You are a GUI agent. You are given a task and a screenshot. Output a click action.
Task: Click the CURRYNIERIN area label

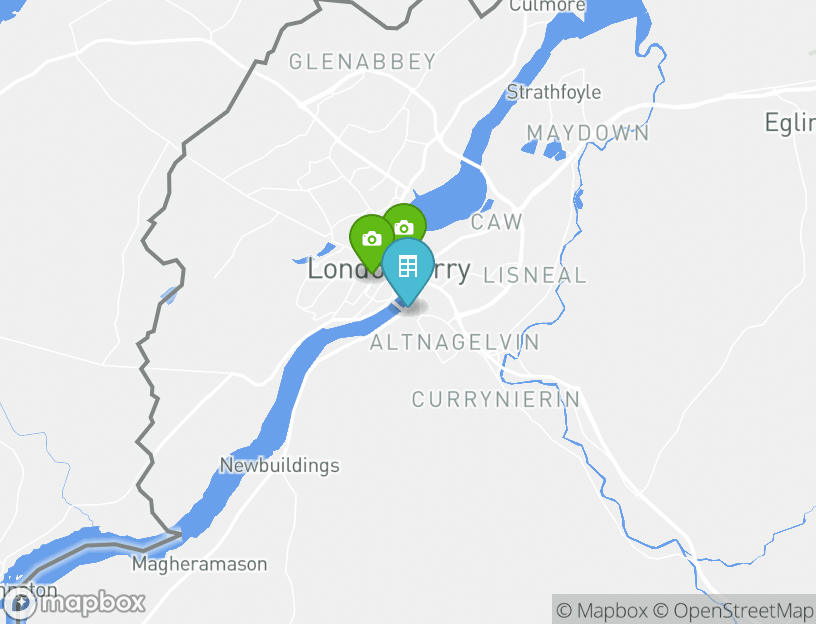496,400
